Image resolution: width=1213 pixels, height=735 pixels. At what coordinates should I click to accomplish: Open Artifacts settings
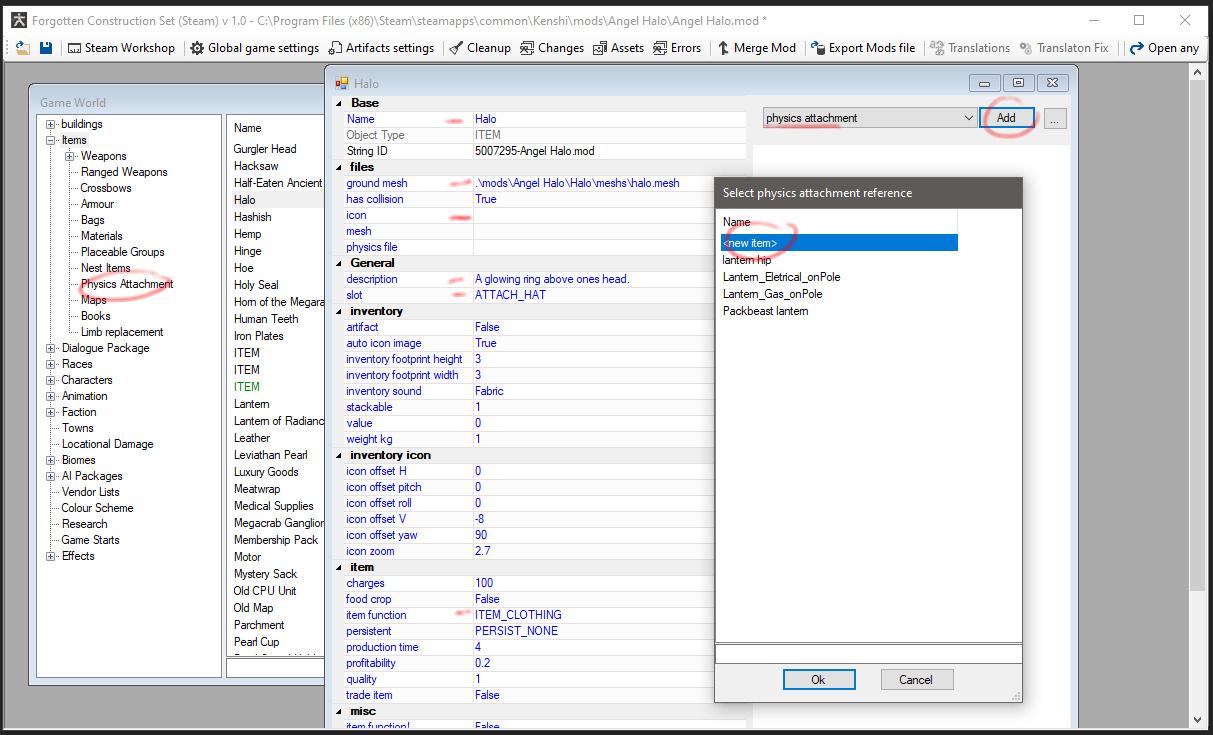click(x=381, y=48)
